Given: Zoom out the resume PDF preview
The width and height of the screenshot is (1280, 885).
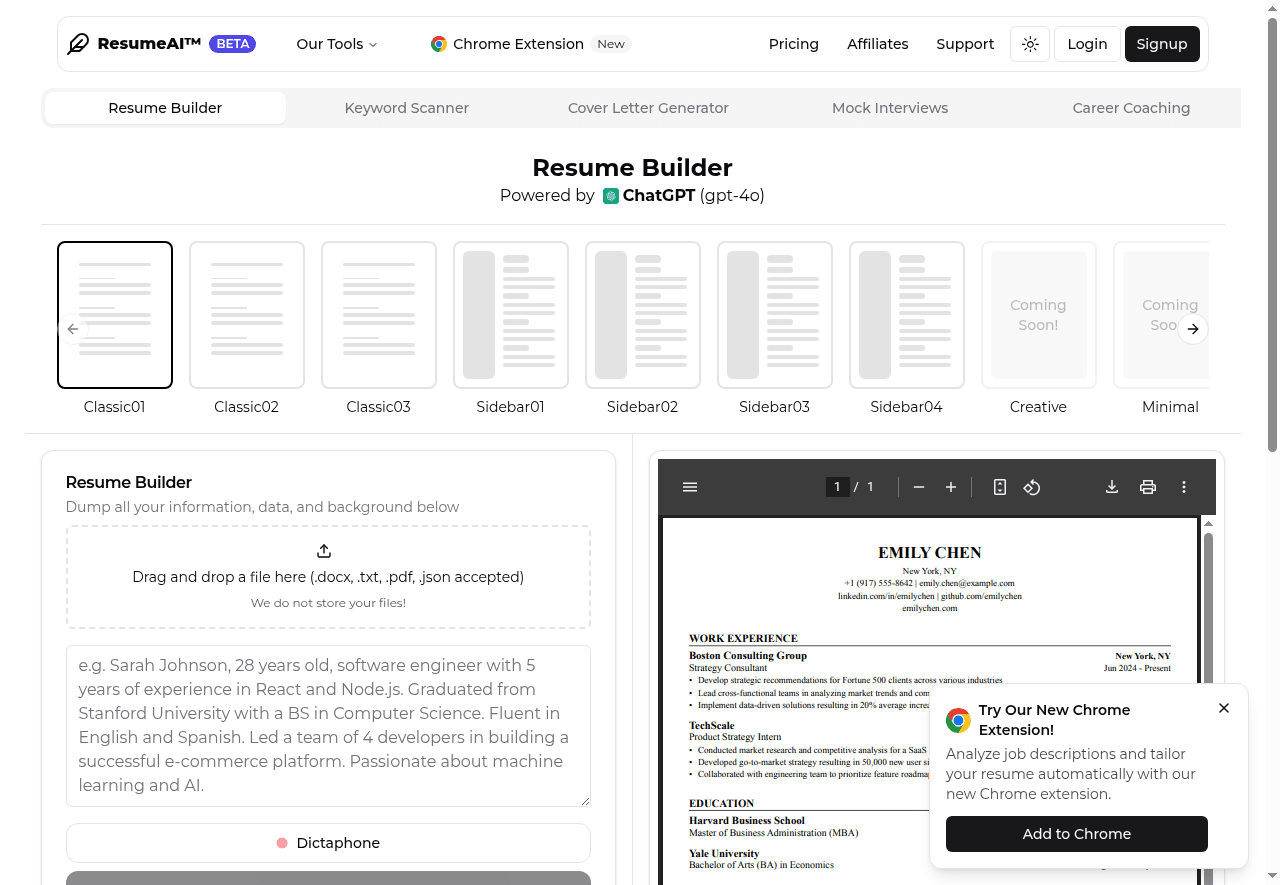Looking at the screenshot, I should point(919,487).
